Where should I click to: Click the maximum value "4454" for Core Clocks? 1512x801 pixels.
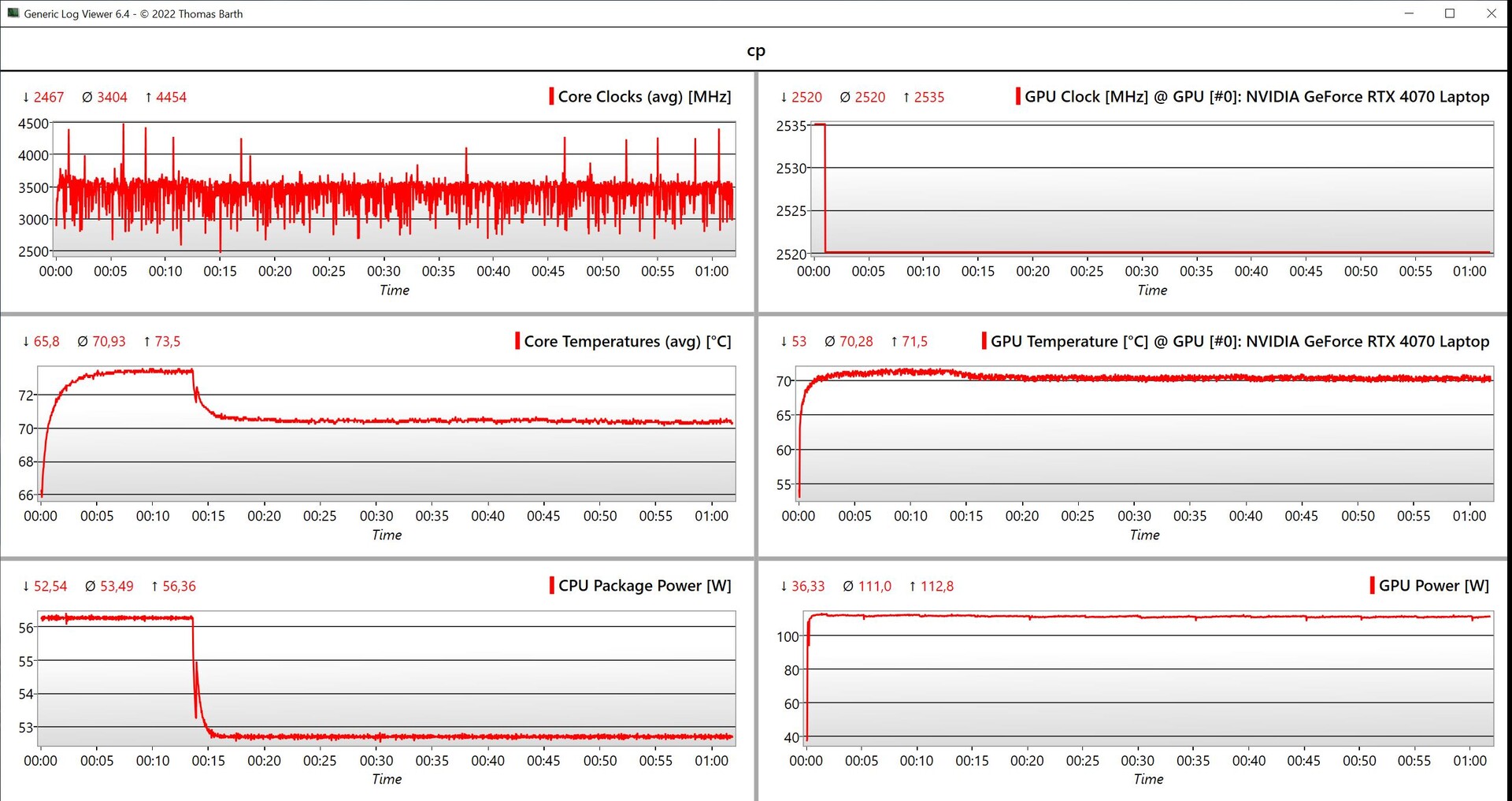pyautogui.click(x=171, y=98)
